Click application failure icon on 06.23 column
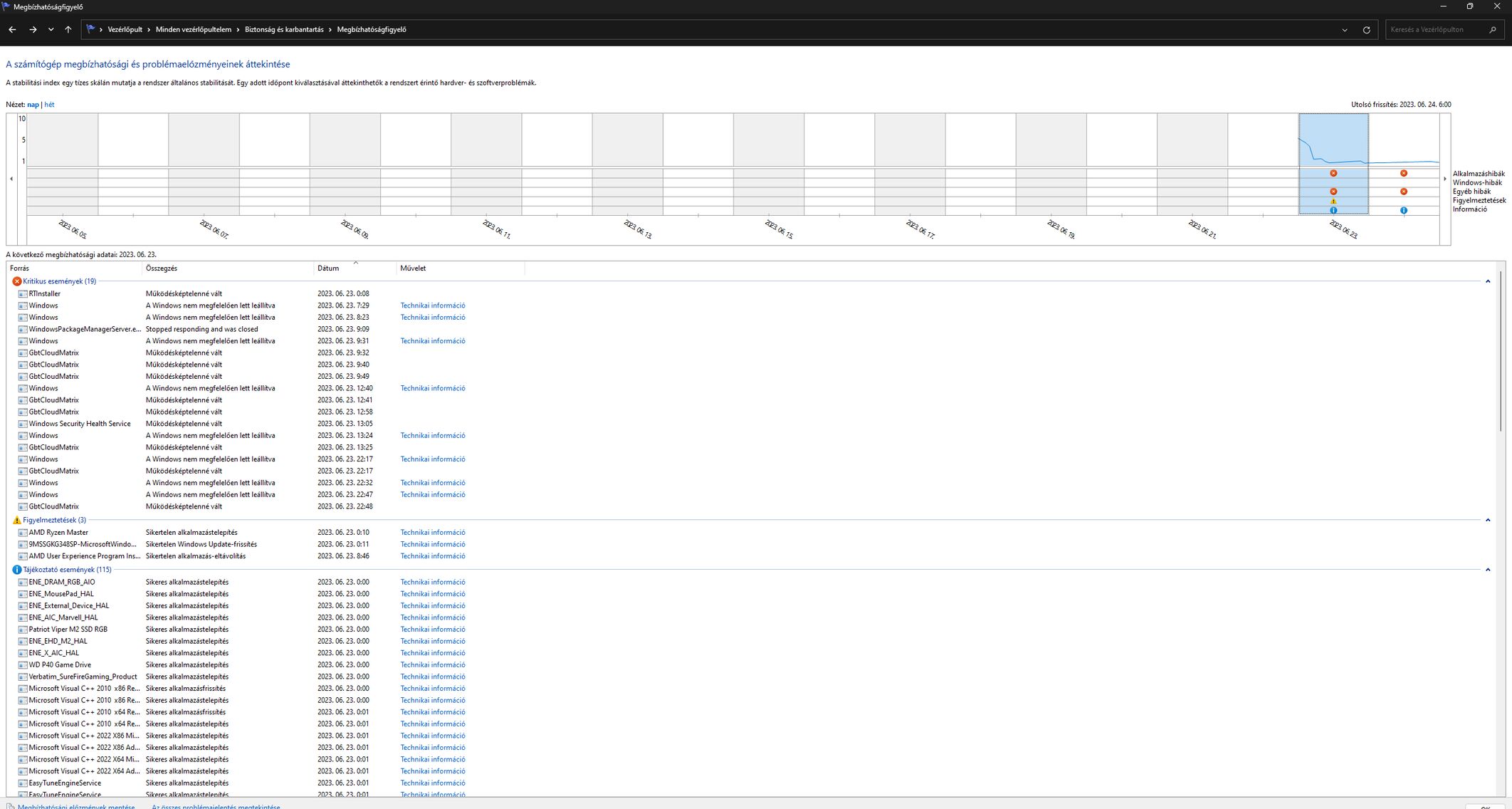Image resolution: width=1512 pixels, height=809 pixels. pyautogui.click(x=1333, y=173)
